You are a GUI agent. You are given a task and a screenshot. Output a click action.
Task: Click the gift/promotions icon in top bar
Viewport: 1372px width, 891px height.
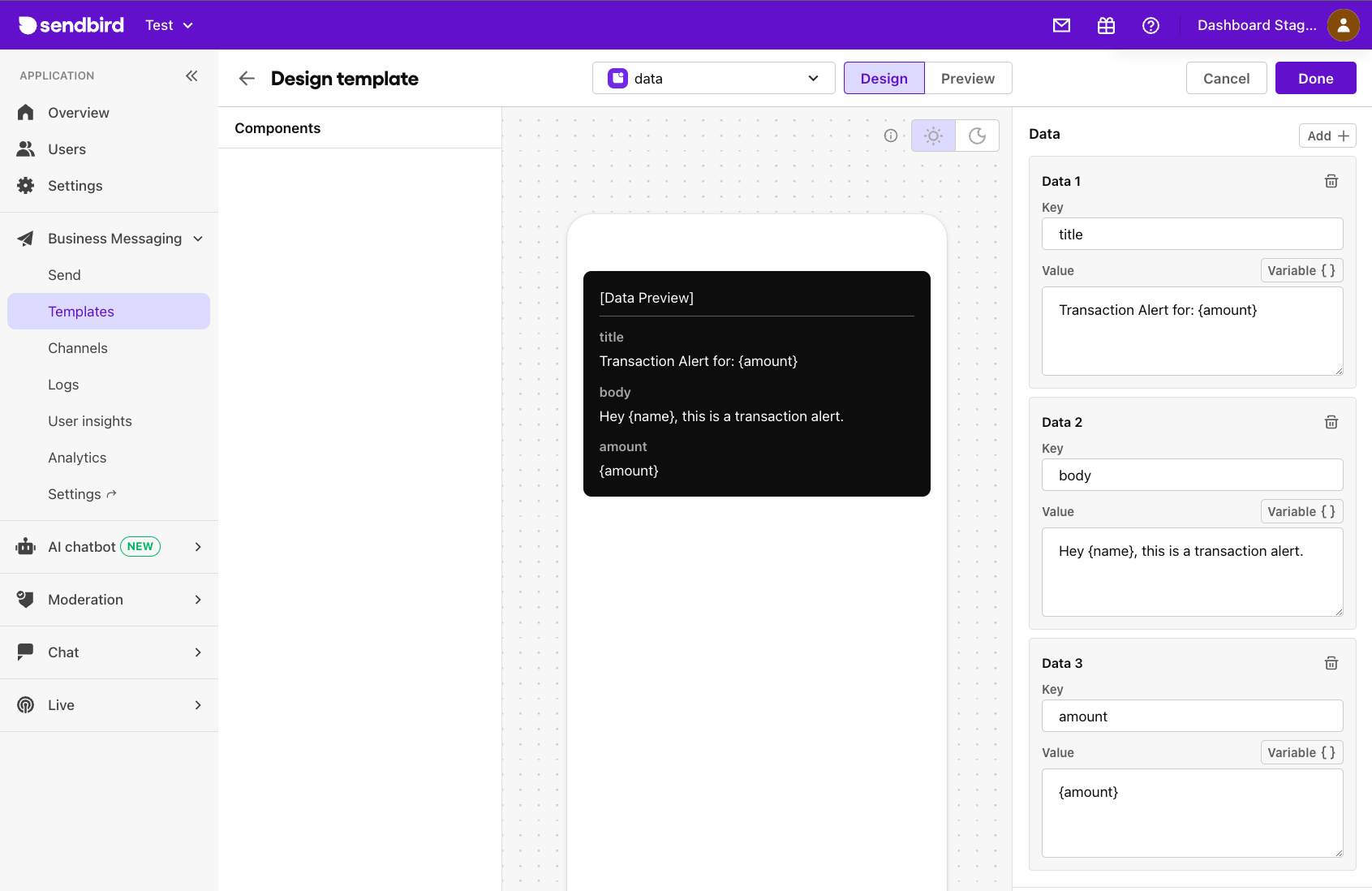click(1106, 25)
